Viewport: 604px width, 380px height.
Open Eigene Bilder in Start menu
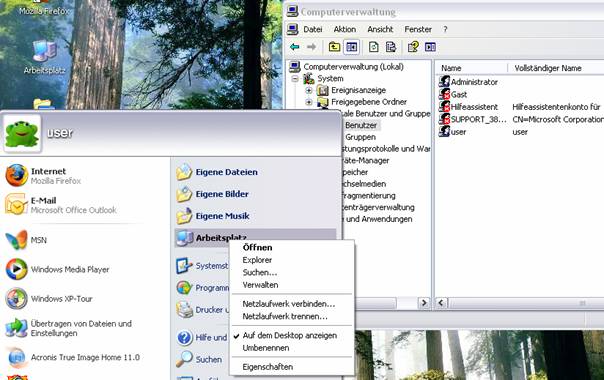[212, 194]
